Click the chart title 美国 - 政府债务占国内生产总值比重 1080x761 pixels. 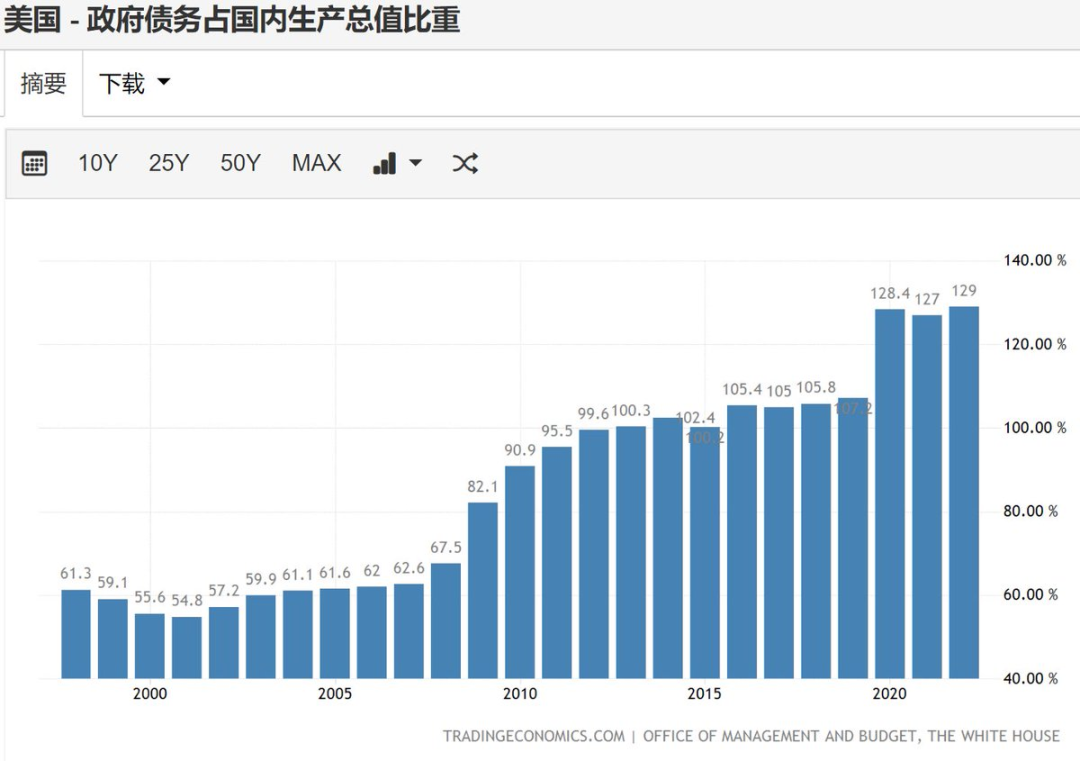click(232, 20)
